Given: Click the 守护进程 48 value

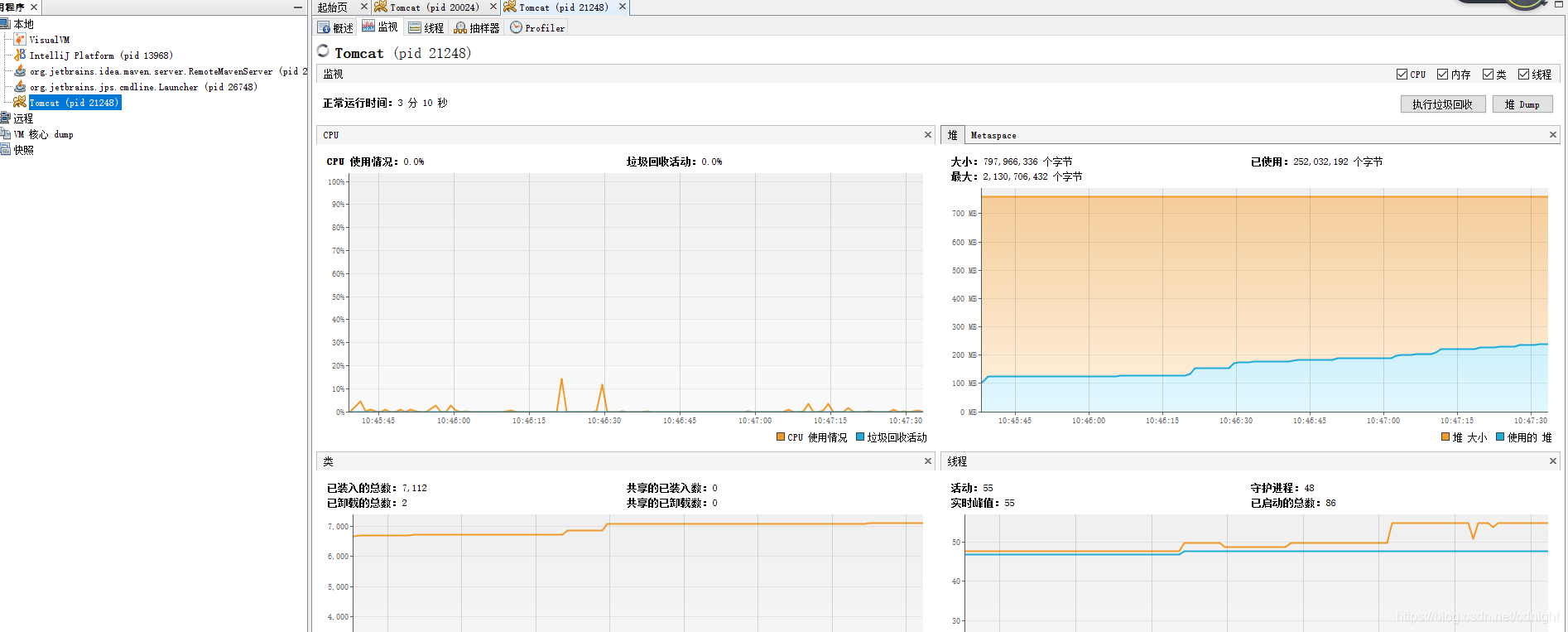Looking at the screenshot, I should 1309,488.
